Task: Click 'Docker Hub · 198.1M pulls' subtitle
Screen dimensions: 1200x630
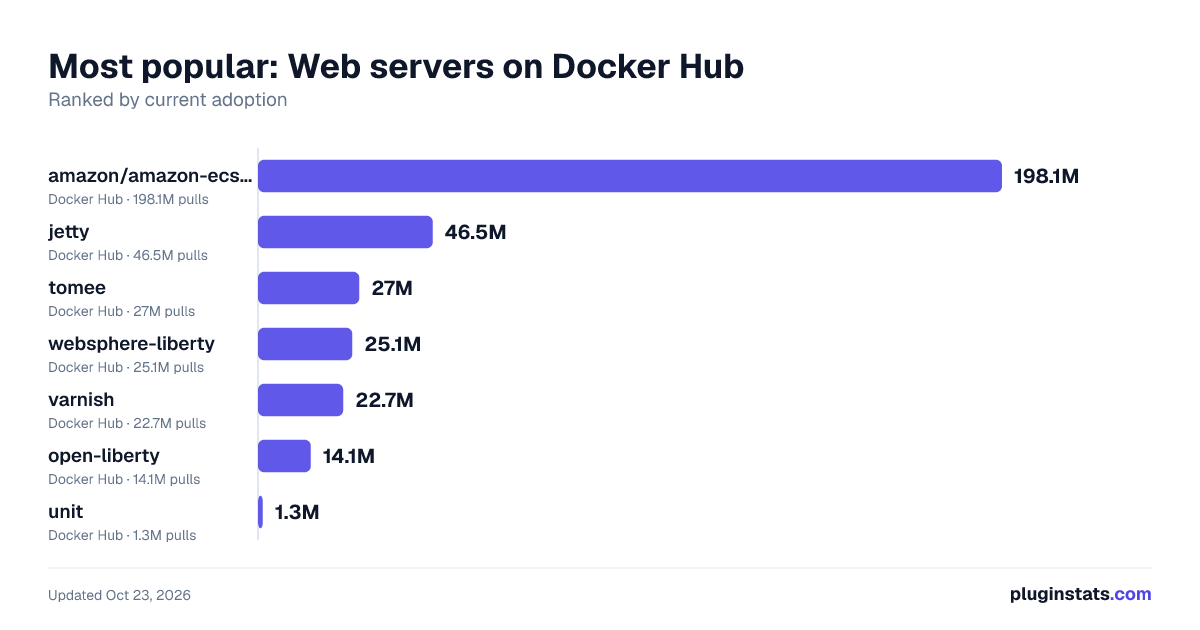Action: pyautogui.click(x=128, y=199)
